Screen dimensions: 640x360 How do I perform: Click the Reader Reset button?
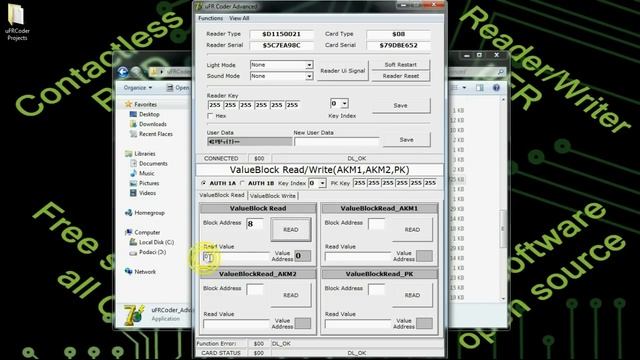coord(401,76)
